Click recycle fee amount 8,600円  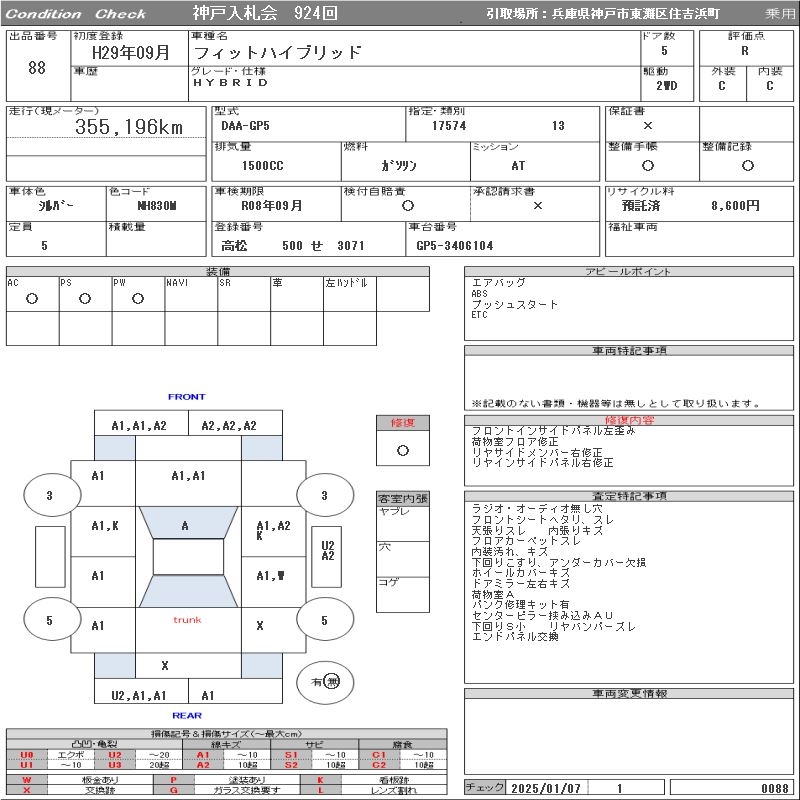pos(735,206)
